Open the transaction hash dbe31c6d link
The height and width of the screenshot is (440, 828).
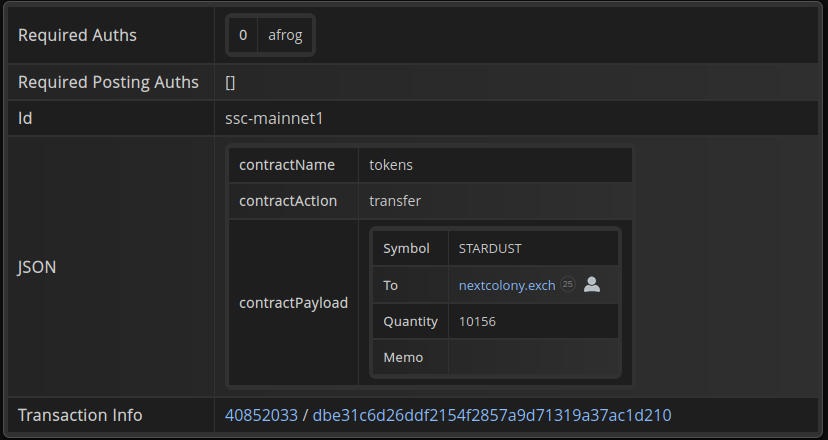492,415
